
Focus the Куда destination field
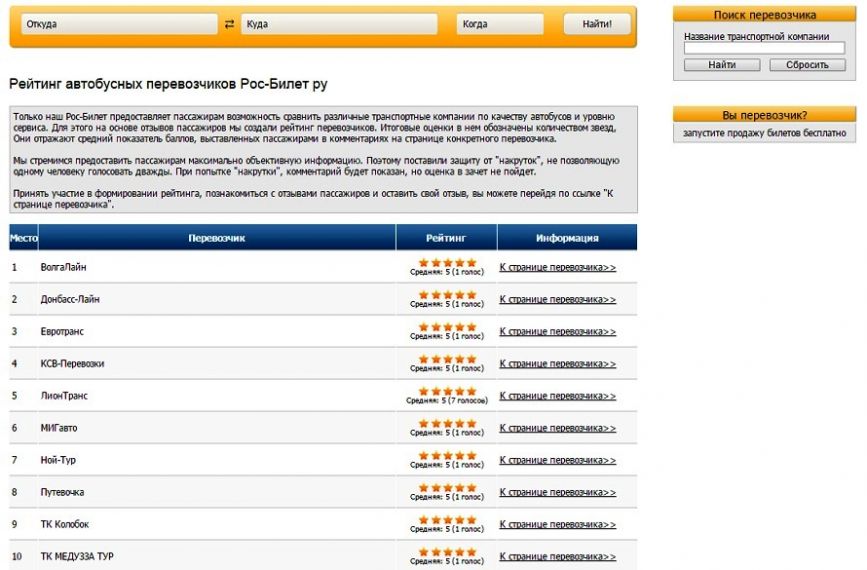point(339,24)
